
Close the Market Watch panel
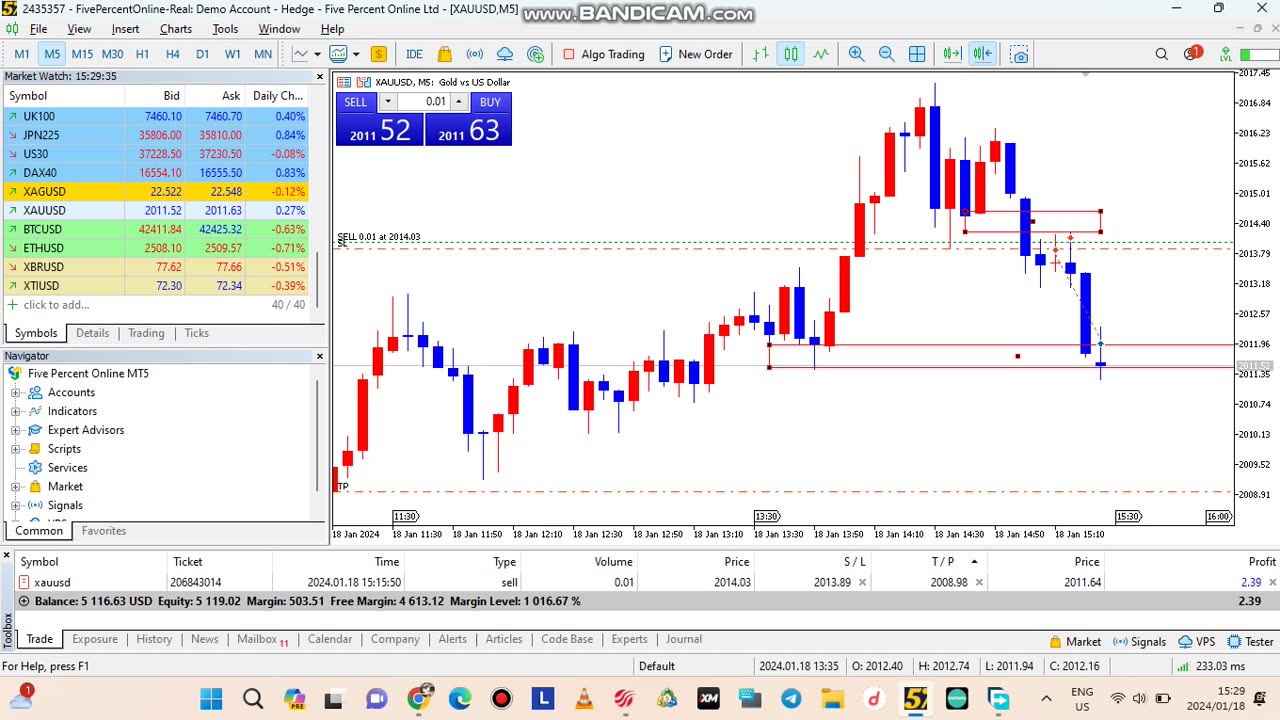(x=320, y=76)
